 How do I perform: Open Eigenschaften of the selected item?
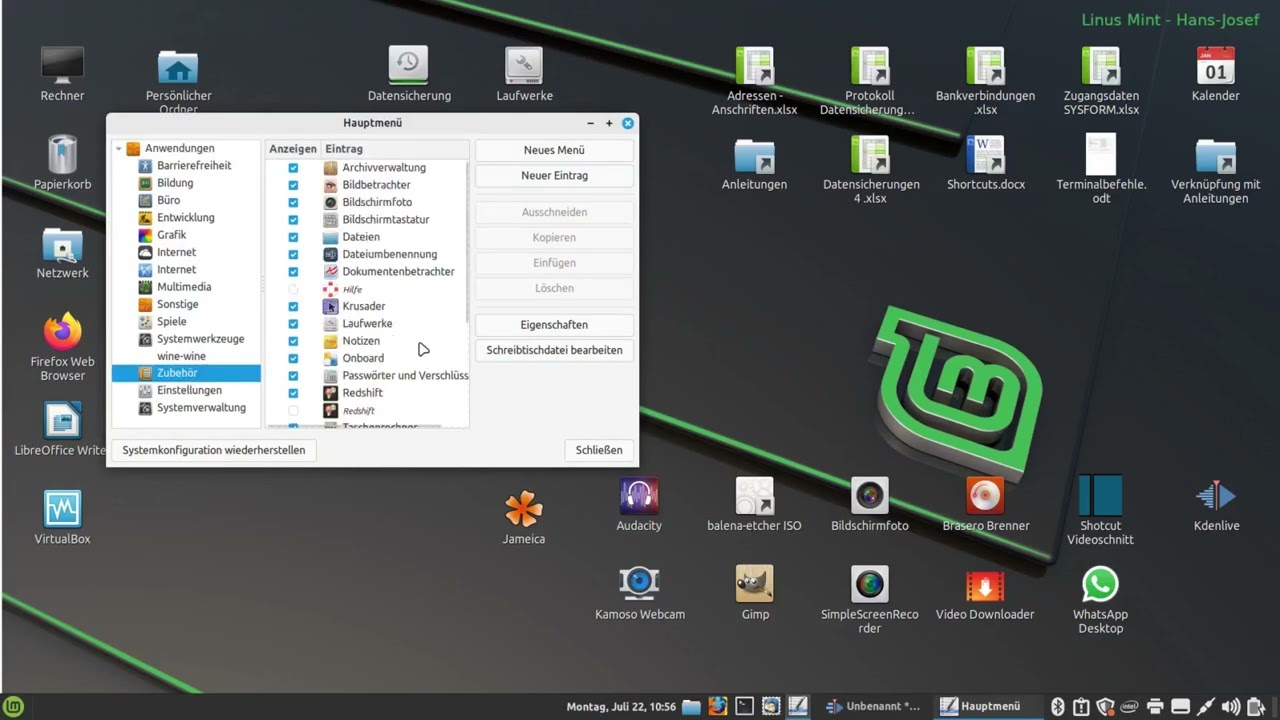(554, 325)
